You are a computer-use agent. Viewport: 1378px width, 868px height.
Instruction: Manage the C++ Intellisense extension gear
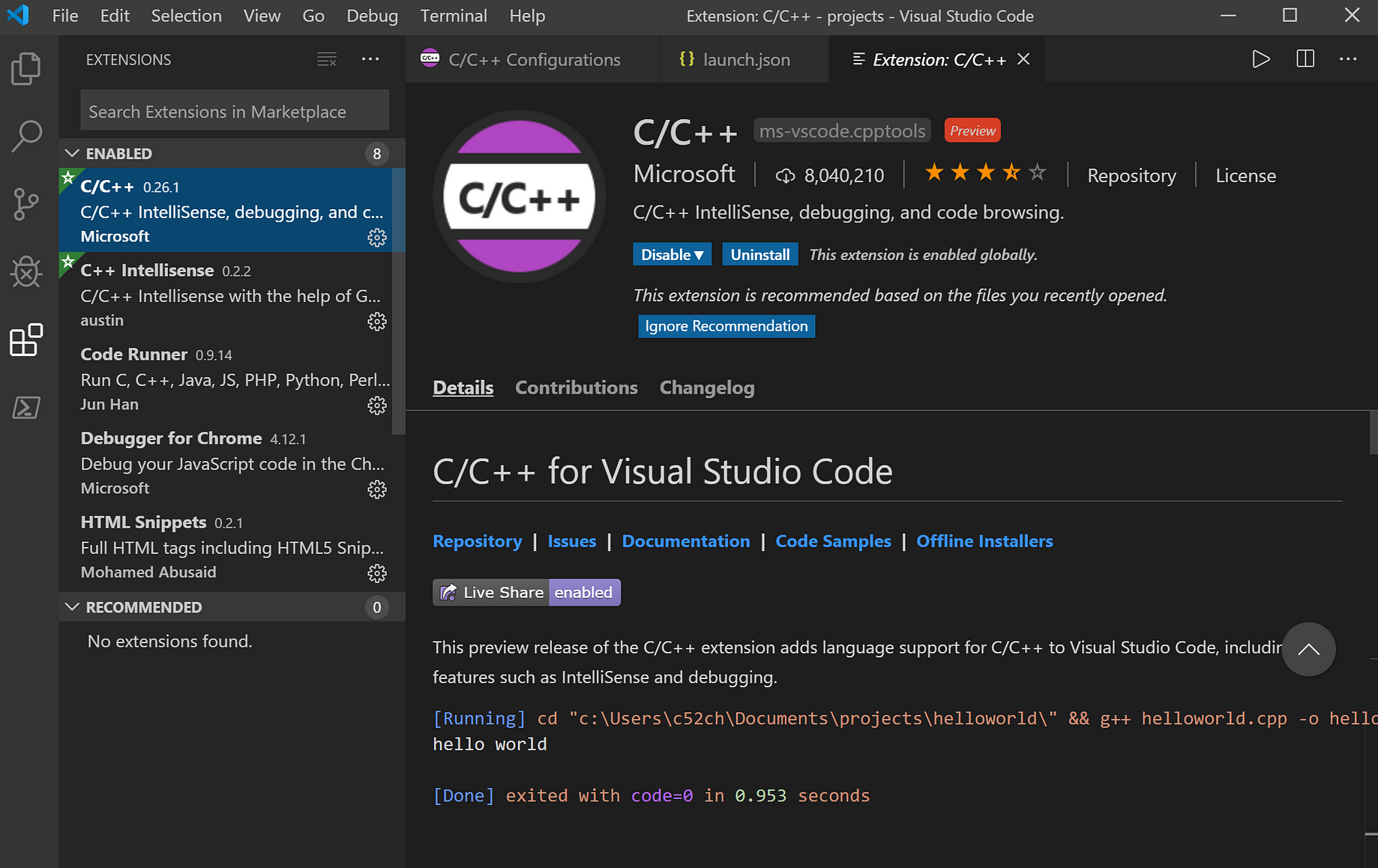coord(377,322)
